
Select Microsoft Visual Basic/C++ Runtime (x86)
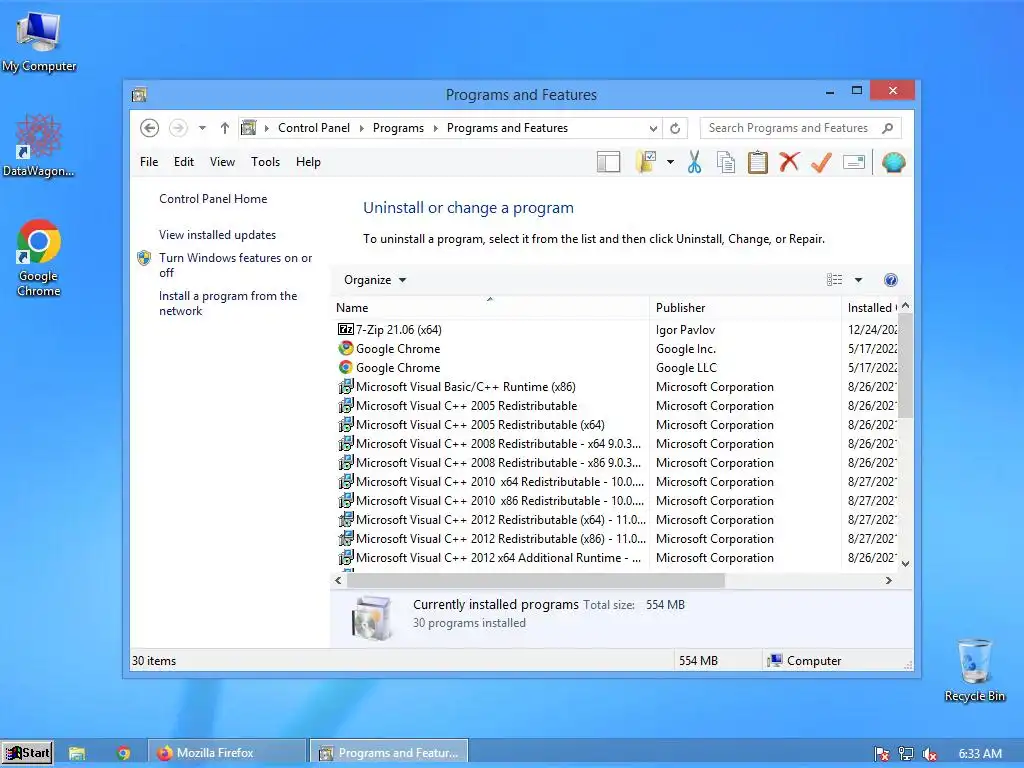tap(456, 387)
